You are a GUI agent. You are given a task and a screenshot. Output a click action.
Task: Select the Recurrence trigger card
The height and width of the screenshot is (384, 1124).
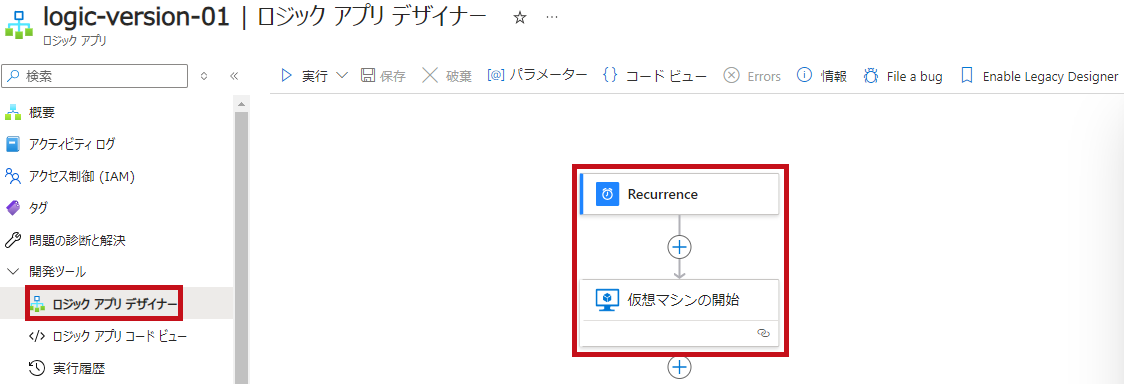coord(679,194)
